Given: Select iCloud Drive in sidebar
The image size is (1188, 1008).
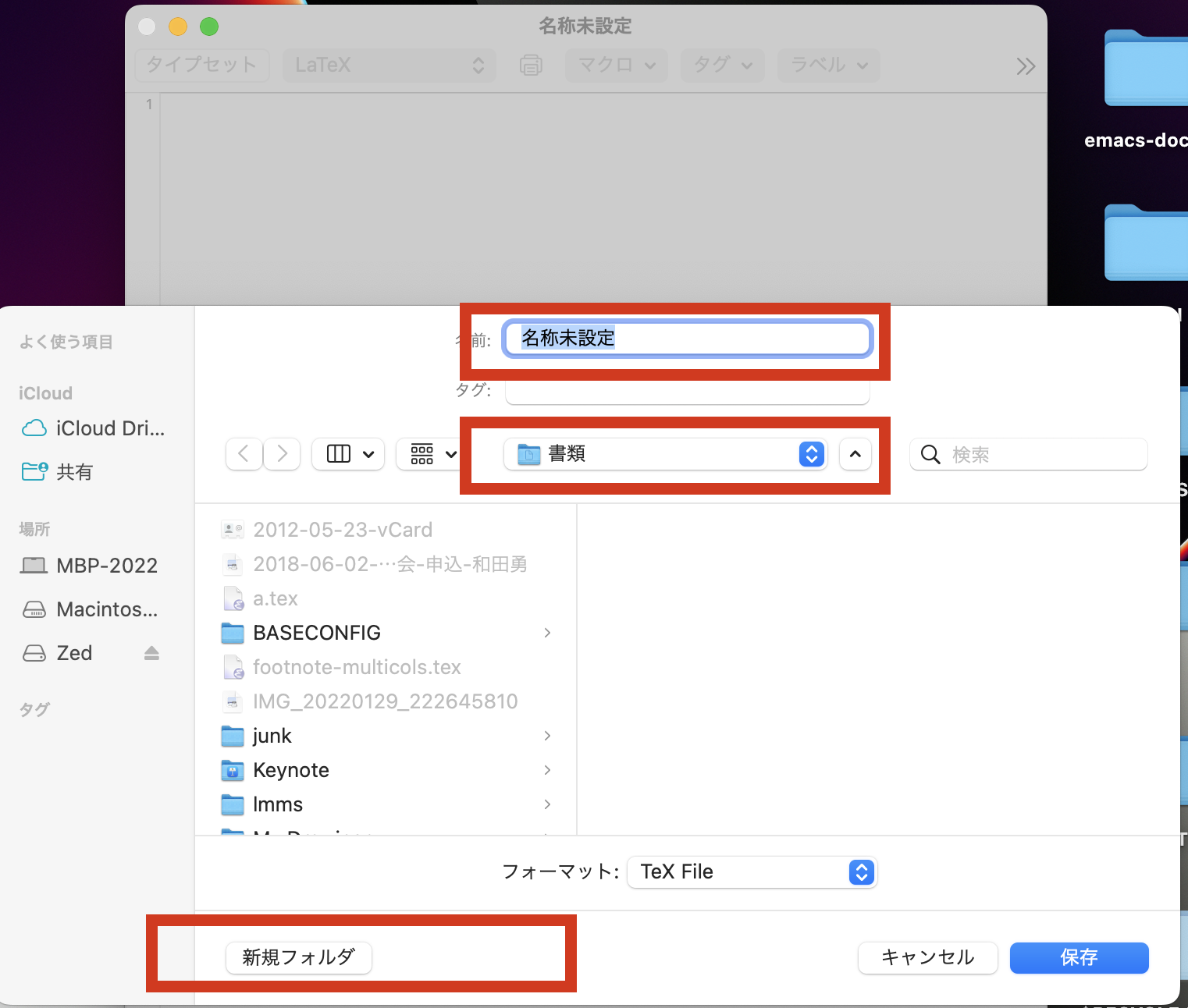Looking at the screenshot, I should pos(94,428).
